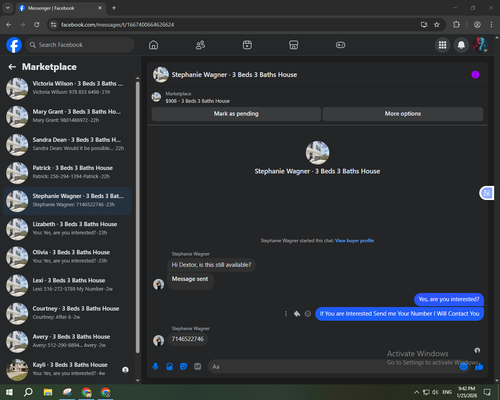Open Mary Grant conversation
The height and width of the screenshot is (400, 500).
pyautogui.click(x=67, y=116)
